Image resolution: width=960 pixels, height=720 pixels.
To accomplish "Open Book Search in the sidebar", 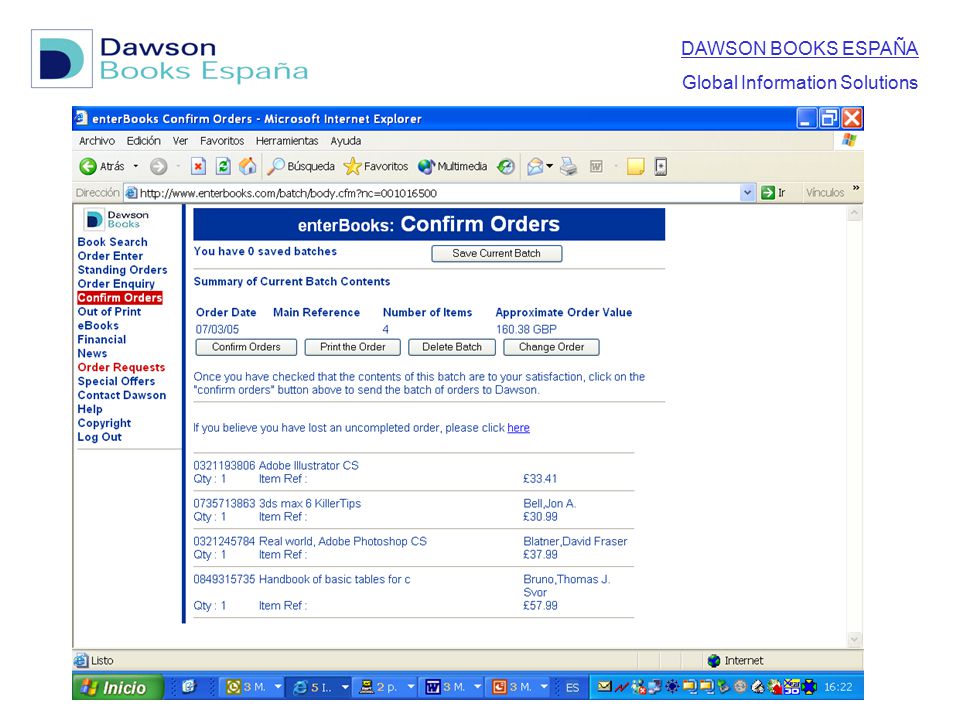I will pos(113,242).
